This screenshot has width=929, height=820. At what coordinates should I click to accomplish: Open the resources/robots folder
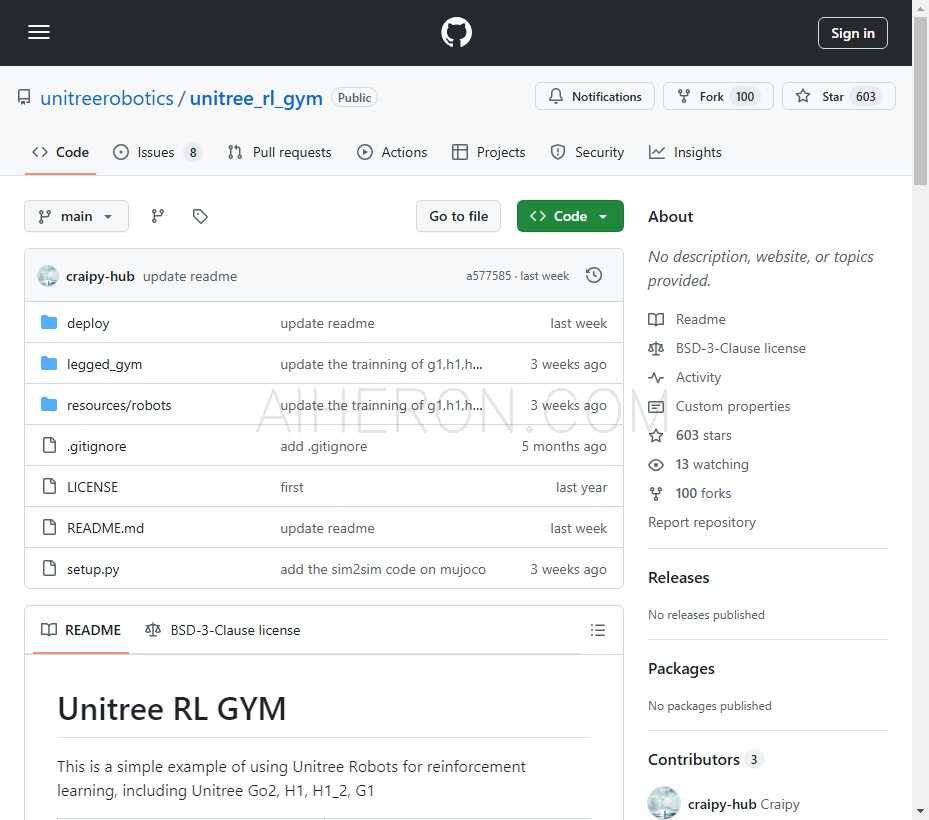pos(118,405)
